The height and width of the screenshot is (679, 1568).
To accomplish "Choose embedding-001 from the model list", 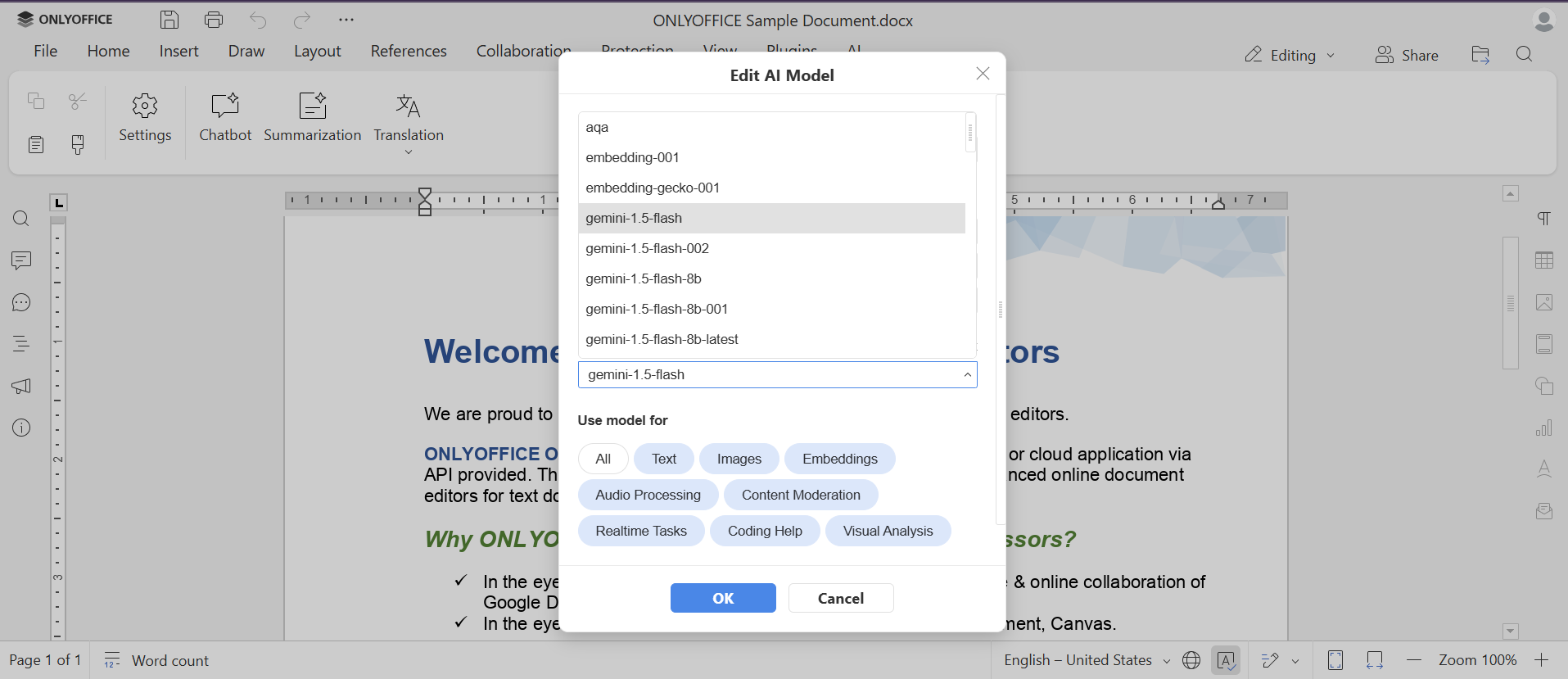I will [x=771, y=157].
